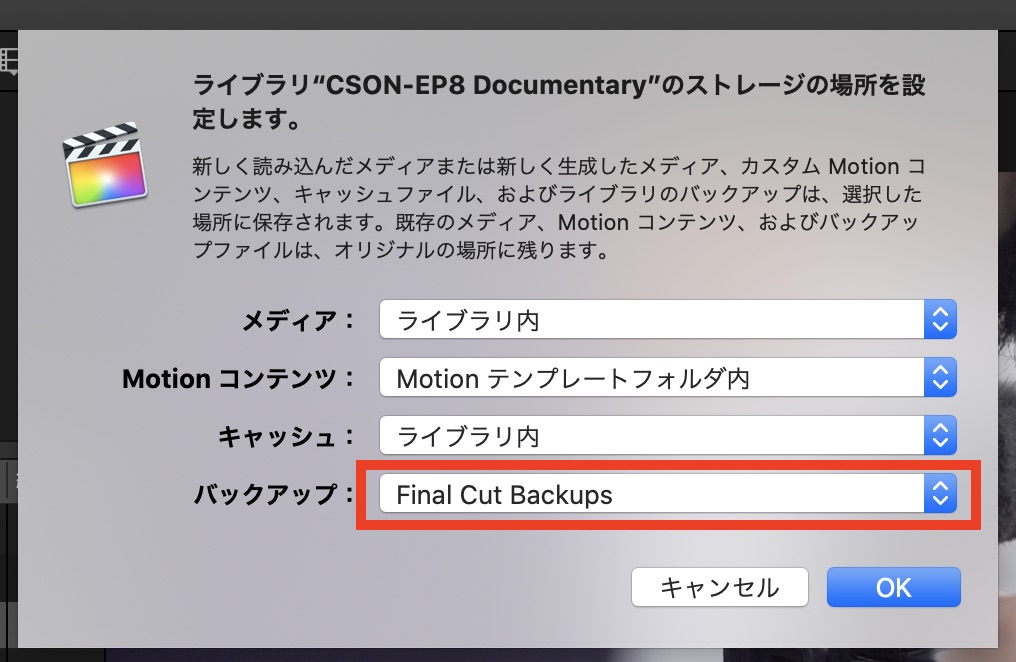This screenshot has height=662, width=1016.
Task: Select the Motion テンプレートフォルダ内 value text
Action: pos(573,379)
